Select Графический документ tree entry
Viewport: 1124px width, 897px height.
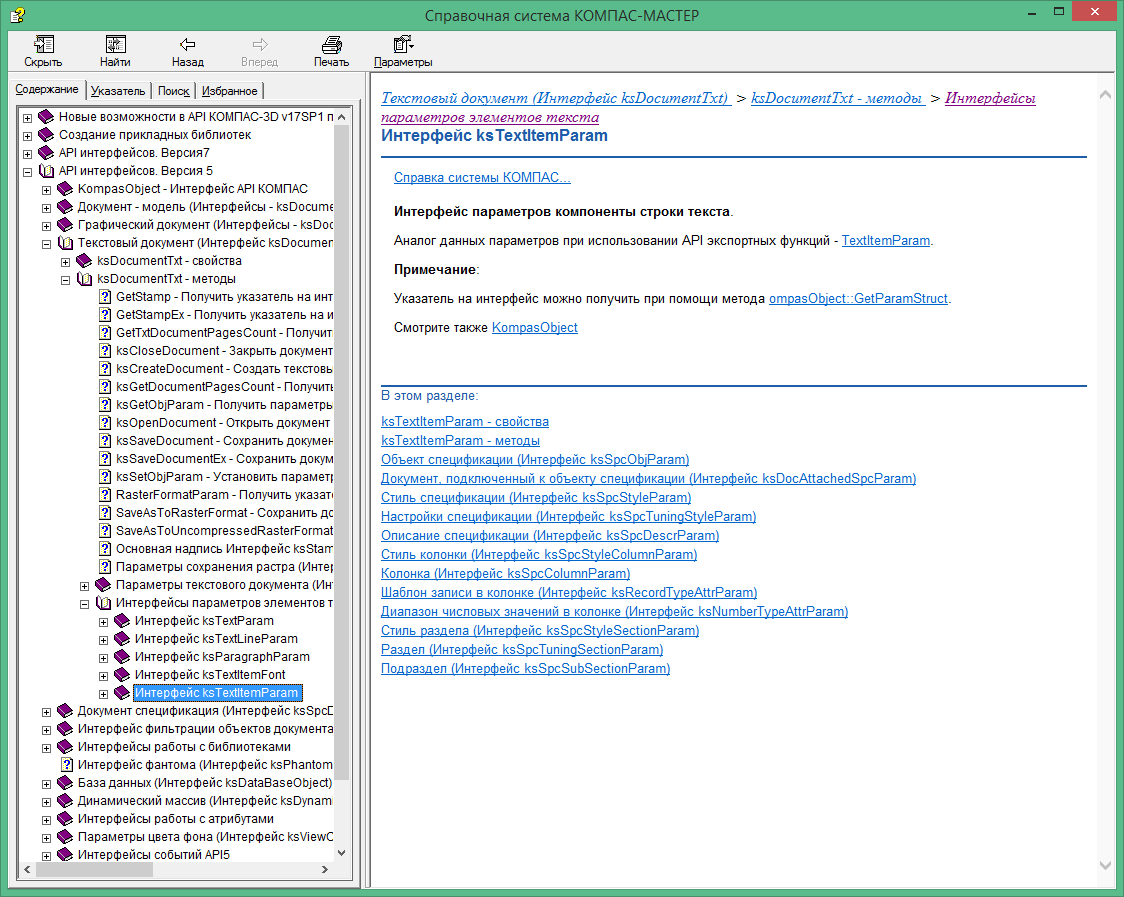pyautogui.click(x=205, y=225)
